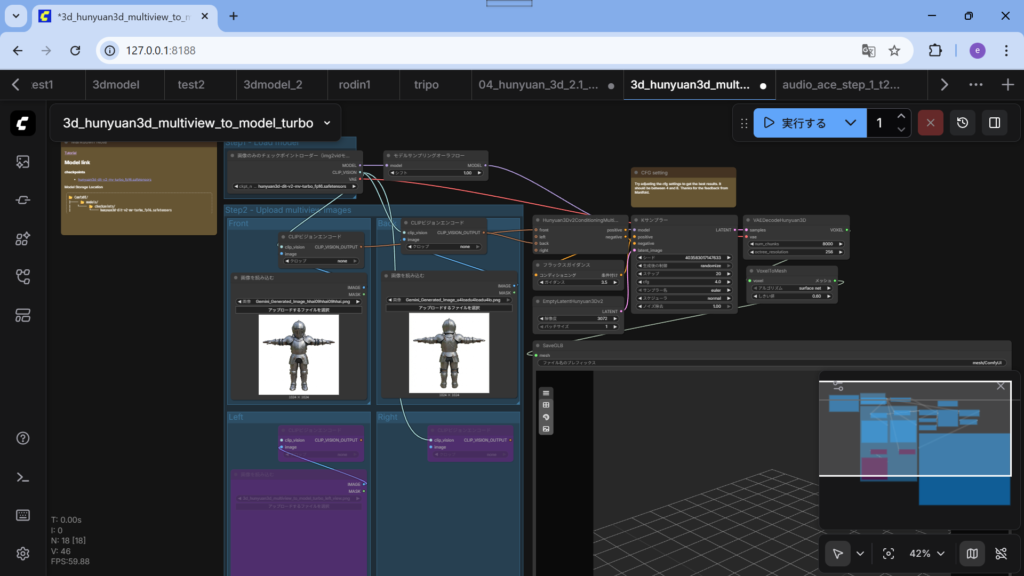This screenshot has width=1024, height=576.
Task: Toggle the minimap visibility button
Action: point(970,553)
